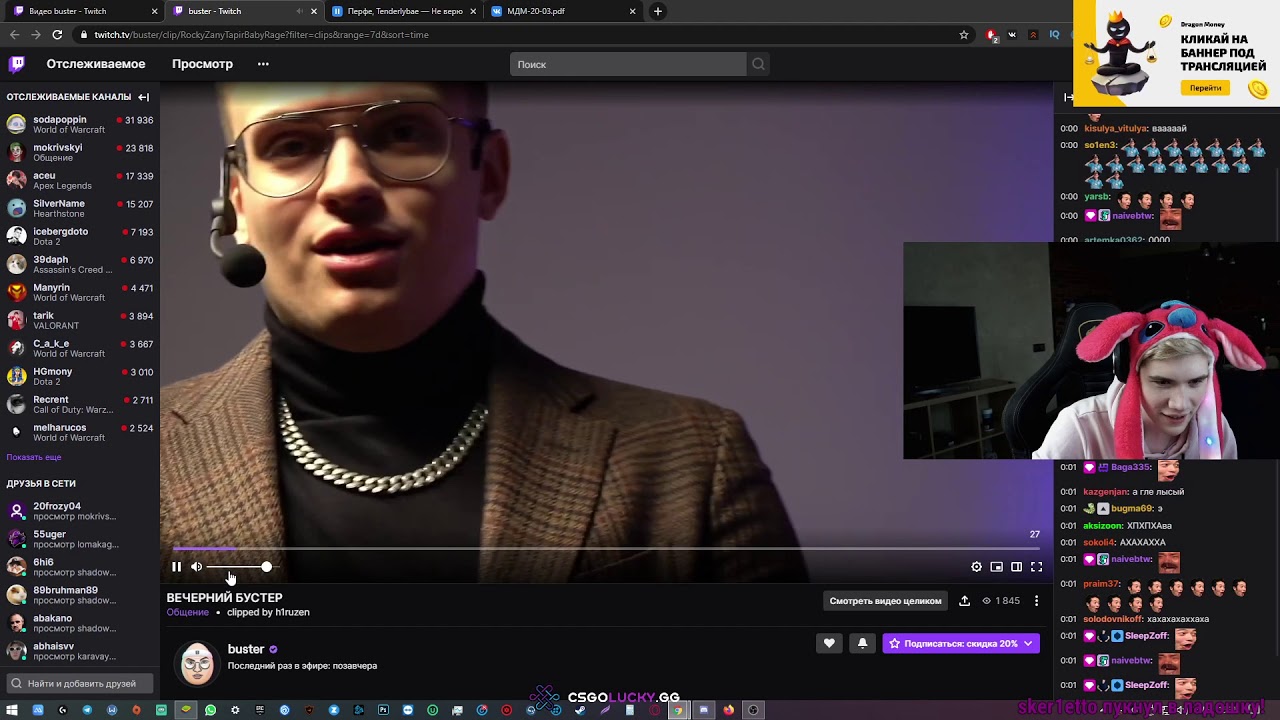Enter fullscreen mode in the player
Image resolution: width=1280 pixels, height=720 pixels.
point(1037,567)
